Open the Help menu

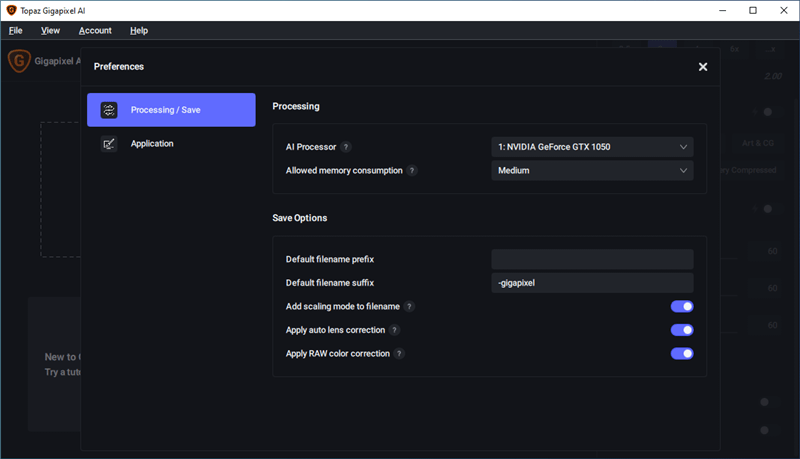pos(139,31)
